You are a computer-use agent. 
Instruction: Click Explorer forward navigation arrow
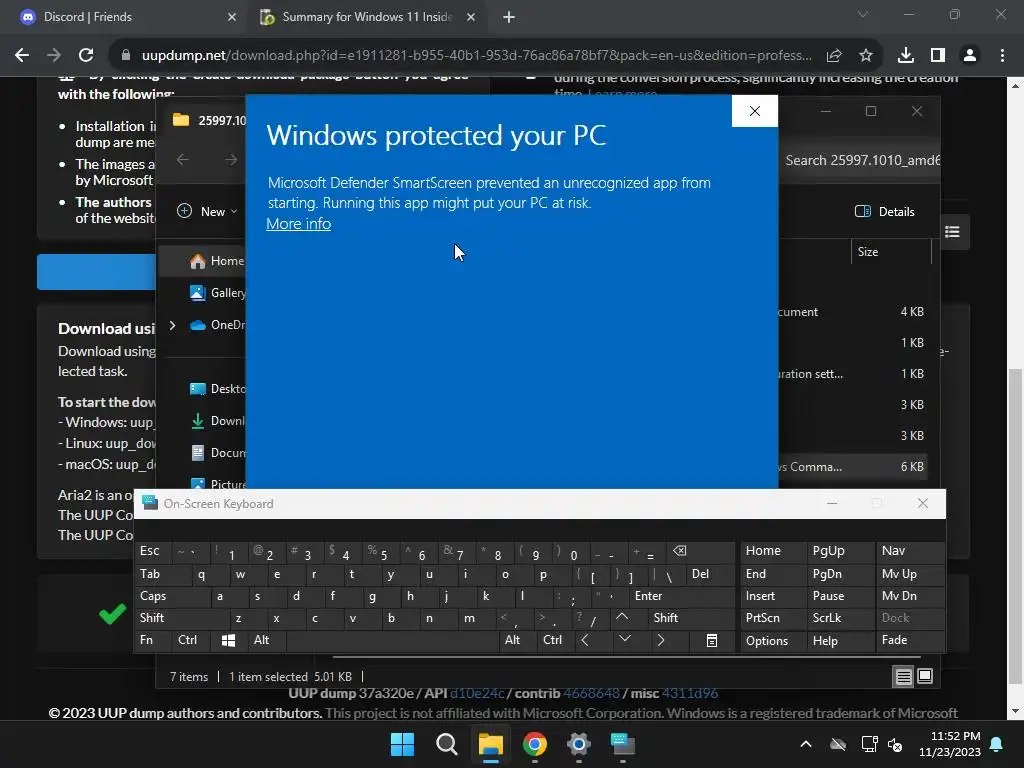coord(231,160)
